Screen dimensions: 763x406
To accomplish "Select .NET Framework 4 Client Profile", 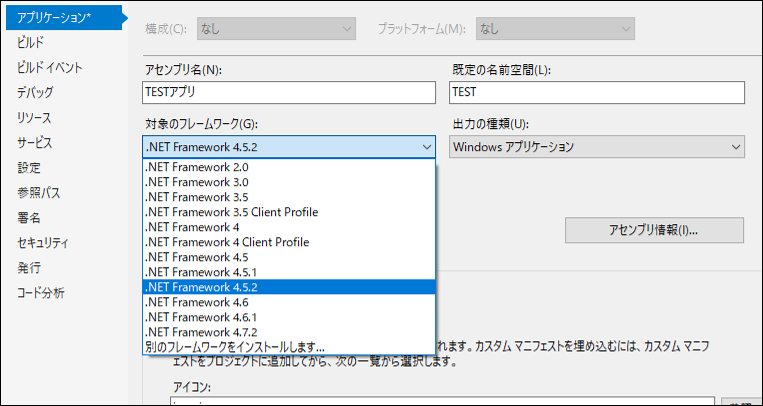I will coord(289,242).
